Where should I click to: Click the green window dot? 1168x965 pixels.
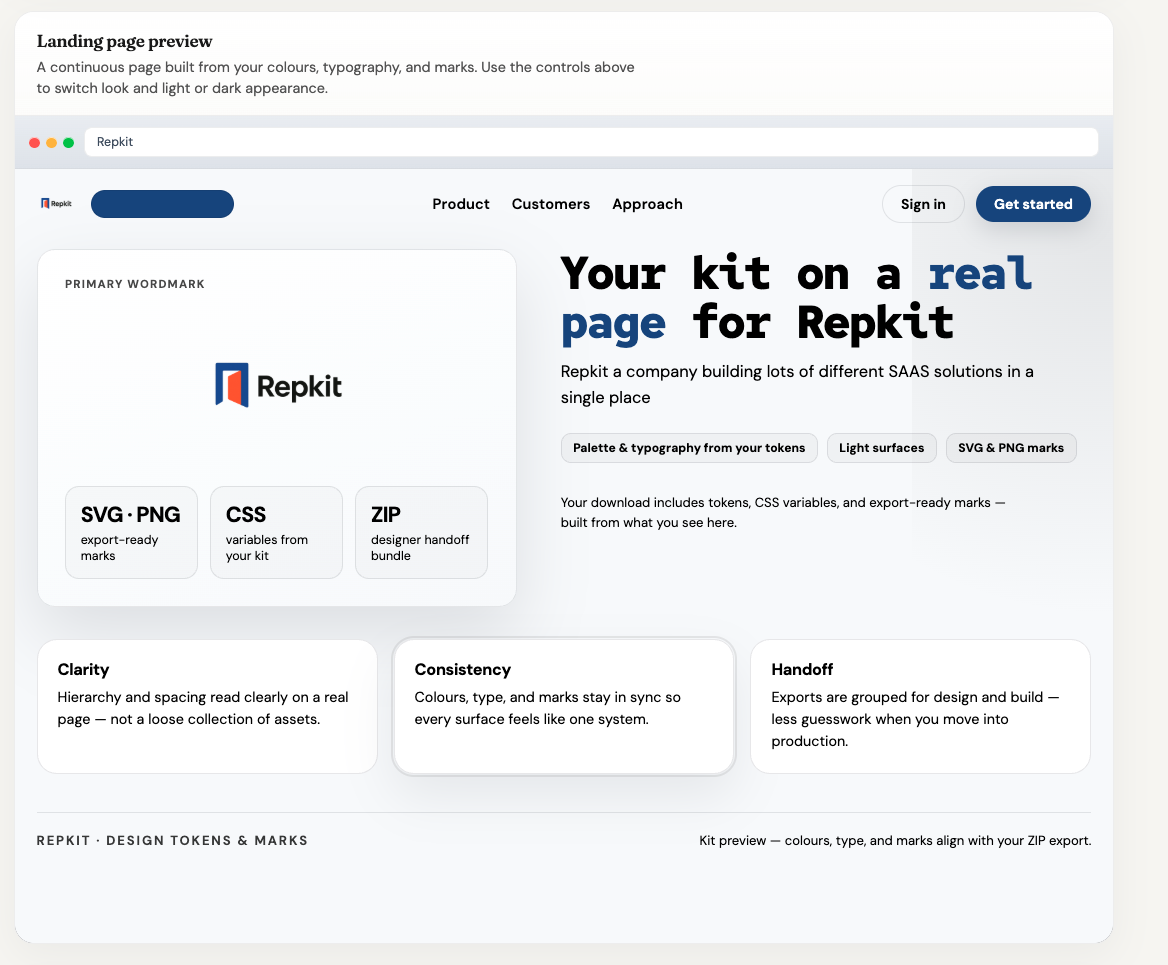[69, 142]
